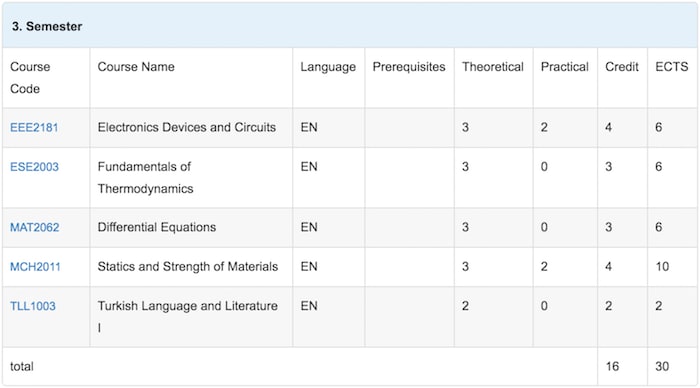Image resolution: width=700 pixels, height=388 pixels.
Task: Open the ESE2003 course link
Action: point(34,167)
